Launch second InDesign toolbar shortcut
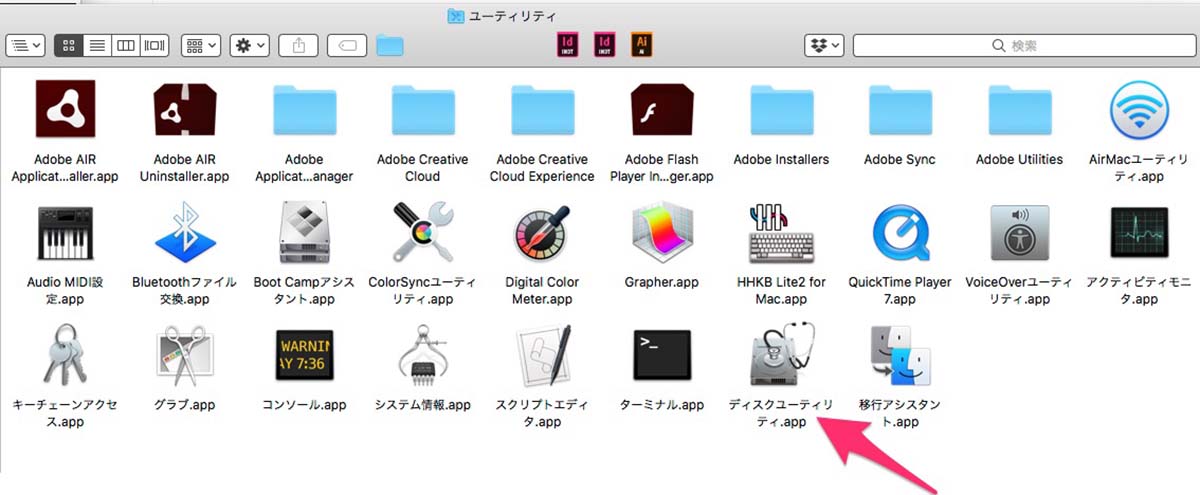This screenshot has height=495, width=1200. click(x=604, y=45)
